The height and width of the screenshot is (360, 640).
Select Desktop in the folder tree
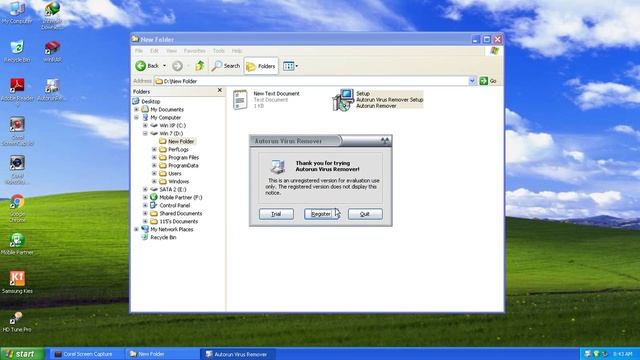tap(151, 101)
